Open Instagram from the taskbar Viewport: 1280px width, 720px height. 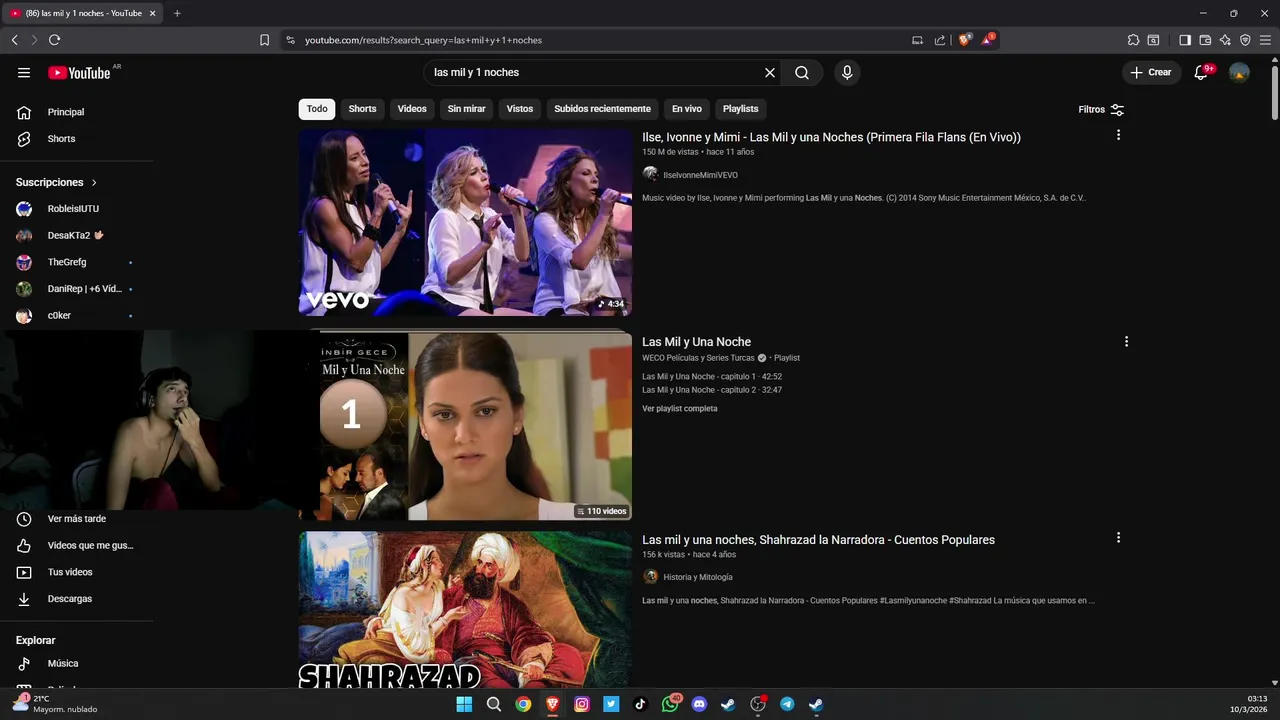[x=582, y=704]
